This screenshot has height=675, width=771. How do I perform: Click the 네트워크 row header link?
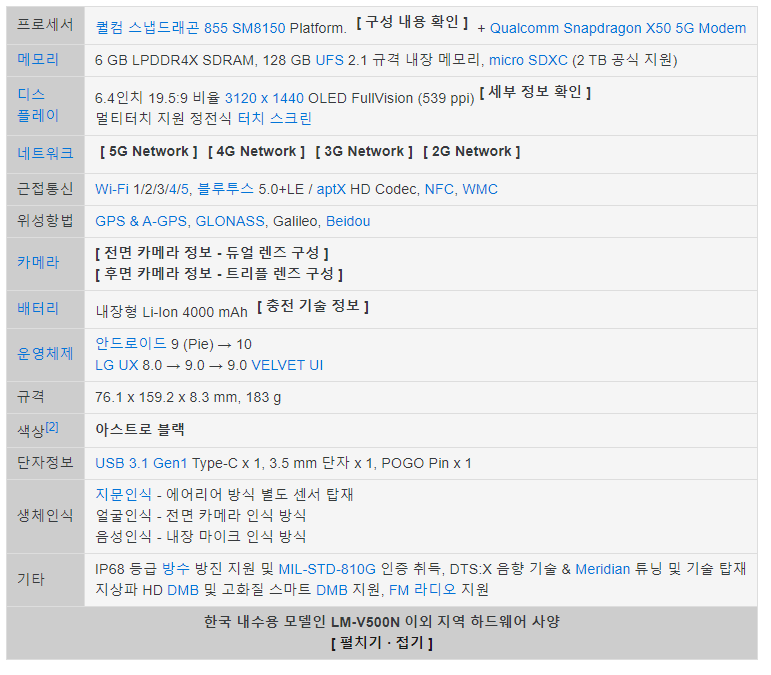pyautogui.click(x=45, y=153)
